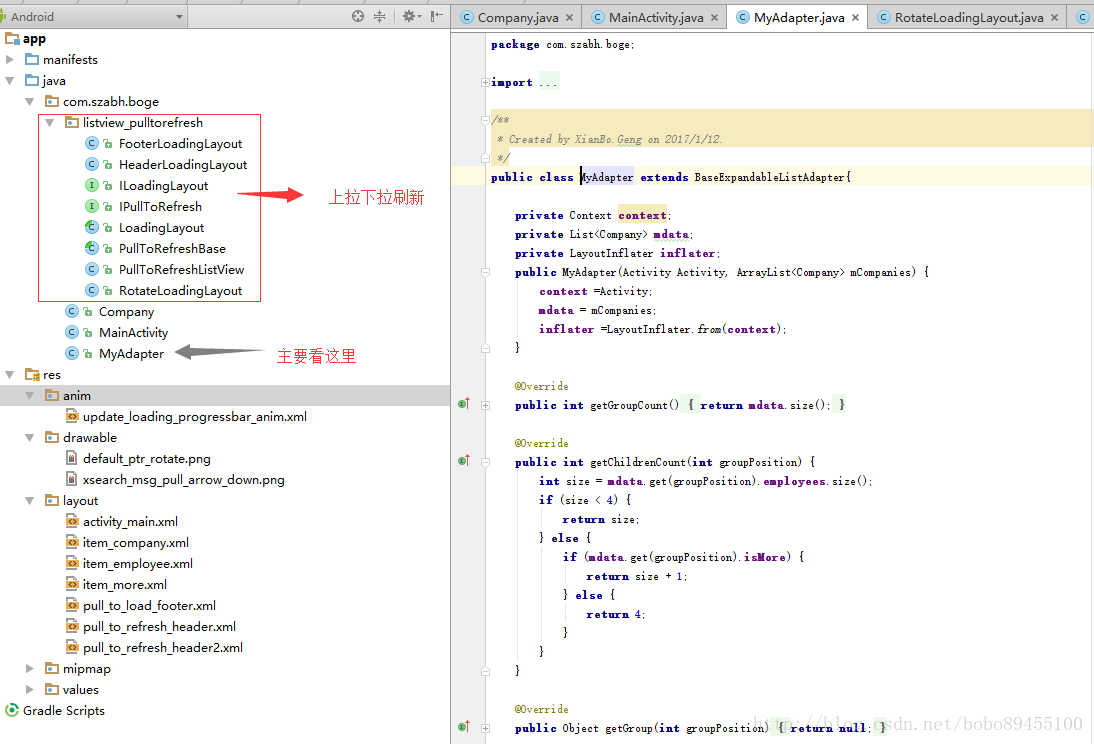Click the override gutter icon beside getGroupCount

coord(464,403)
